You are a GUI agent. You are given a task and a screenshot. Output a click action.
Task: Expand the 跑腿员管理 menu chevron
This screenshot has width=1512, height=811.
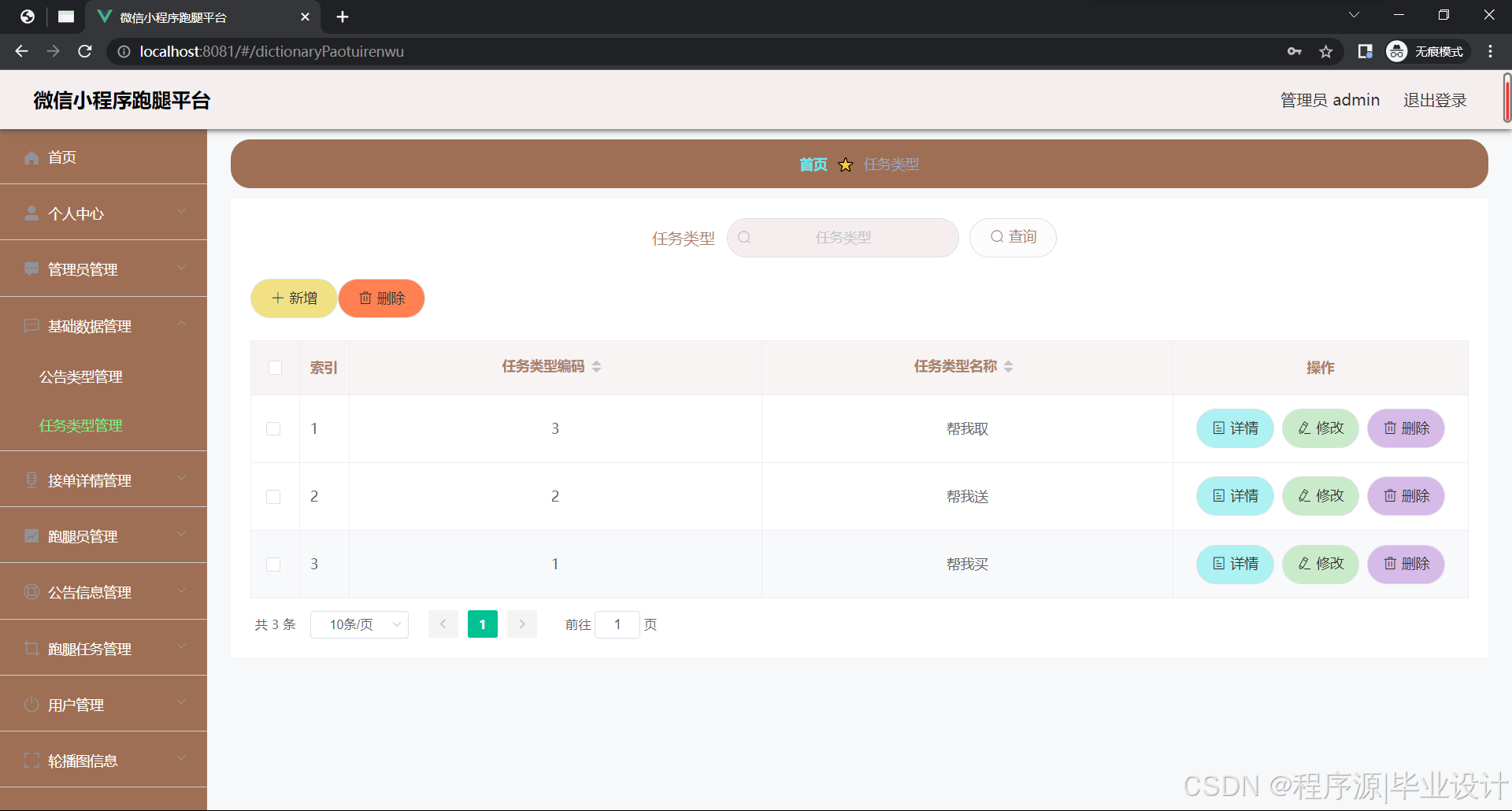[182, 534]
